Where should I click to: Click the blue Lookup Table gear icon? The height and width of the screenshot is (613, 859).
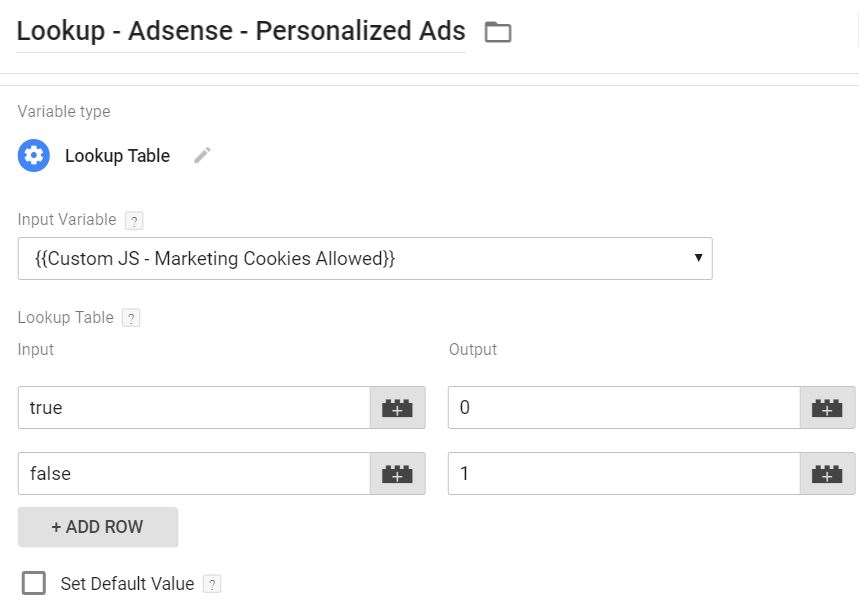click(x=34, y=155)
